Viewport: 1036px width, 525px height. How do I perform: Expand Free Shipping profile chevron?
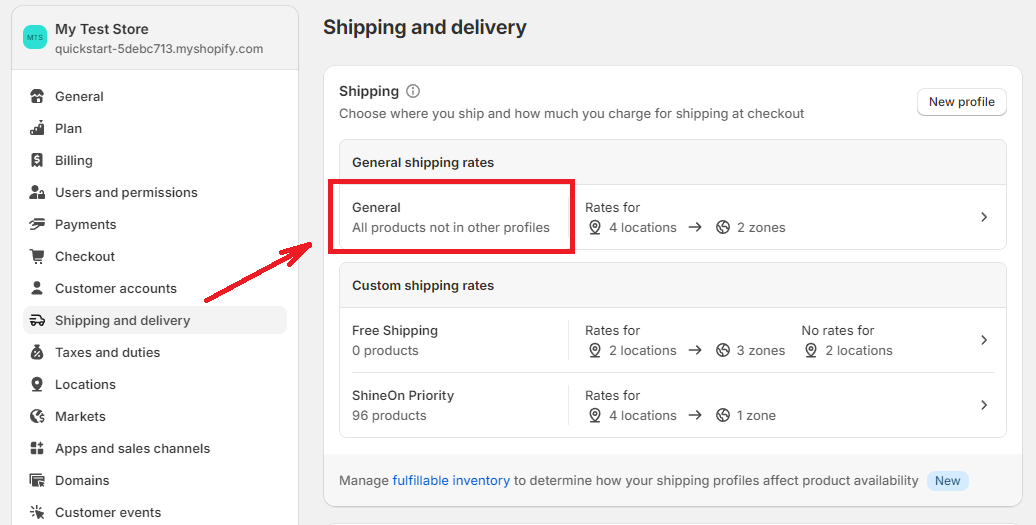point(984,340)
